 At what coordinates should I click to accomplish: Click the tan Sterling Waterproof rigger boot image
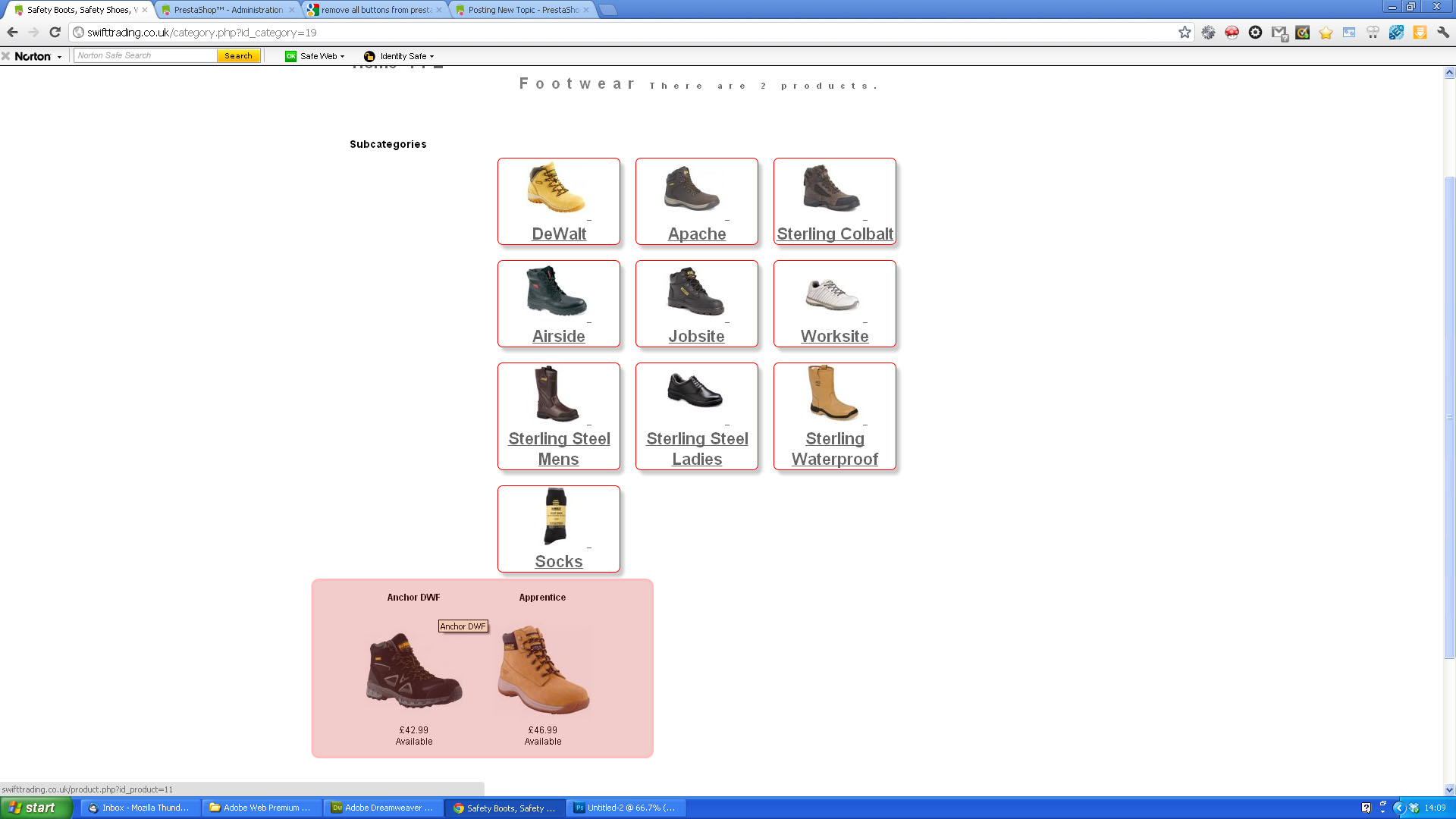tap(833, 393)
